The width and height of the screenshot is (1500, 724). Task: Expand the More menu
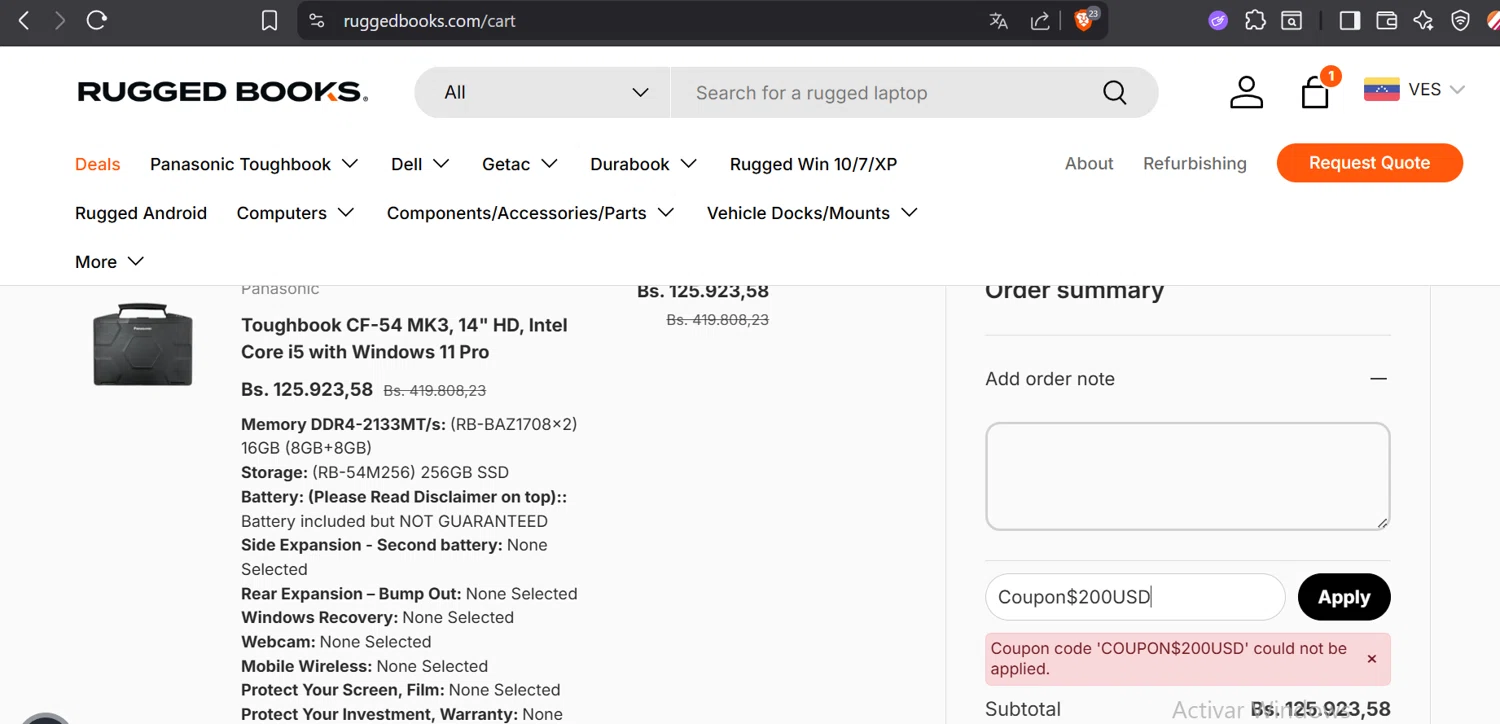(x=109, y=262)
